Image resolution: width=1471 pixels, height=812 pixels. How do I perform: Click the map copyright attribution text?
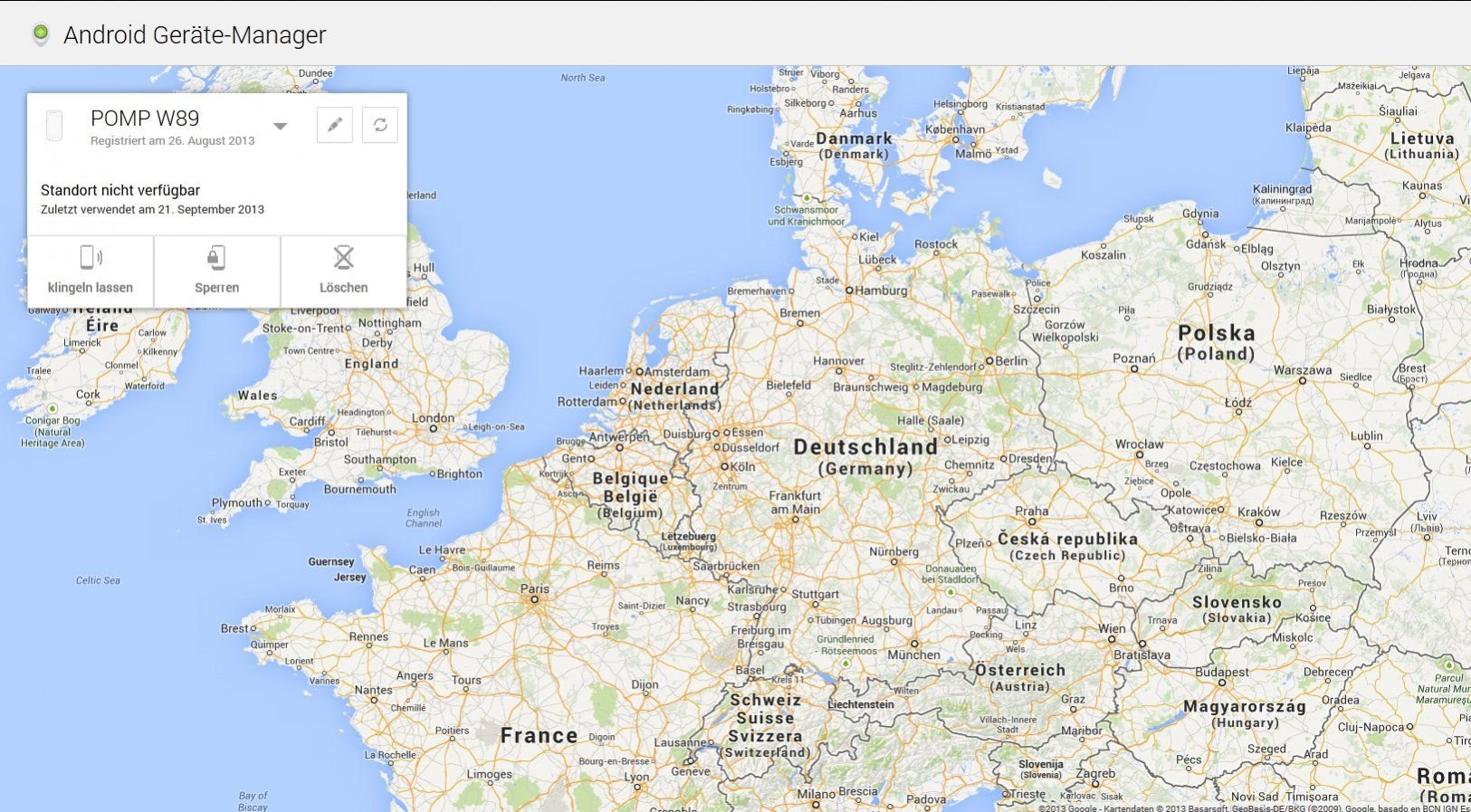click(1255, 807)
